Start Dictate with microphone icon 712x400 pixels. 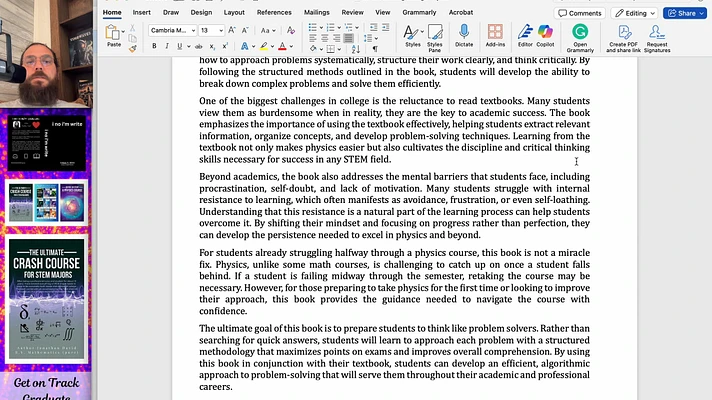(464, 36)
